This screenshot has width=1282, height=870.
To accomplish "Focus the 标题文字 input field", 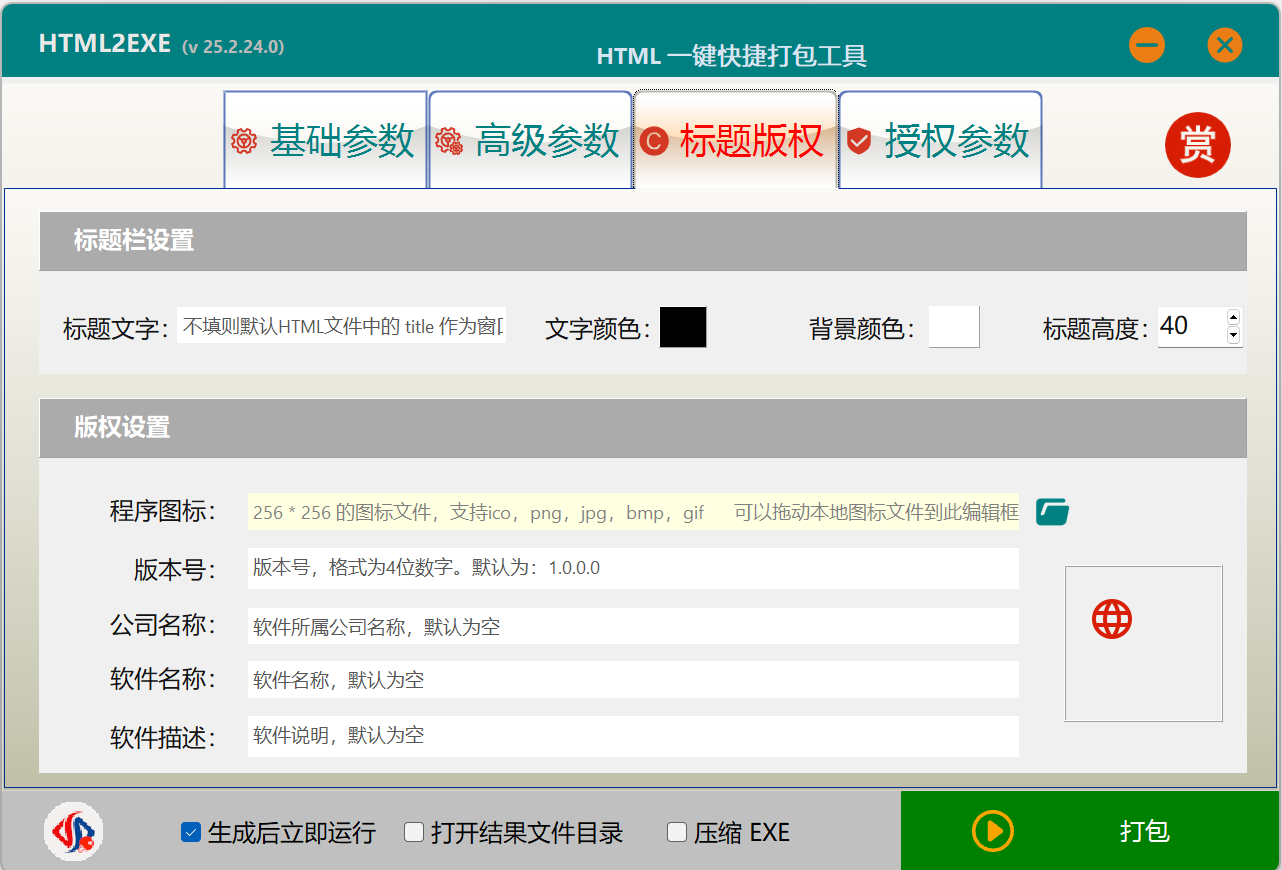I will click(342, 327).
